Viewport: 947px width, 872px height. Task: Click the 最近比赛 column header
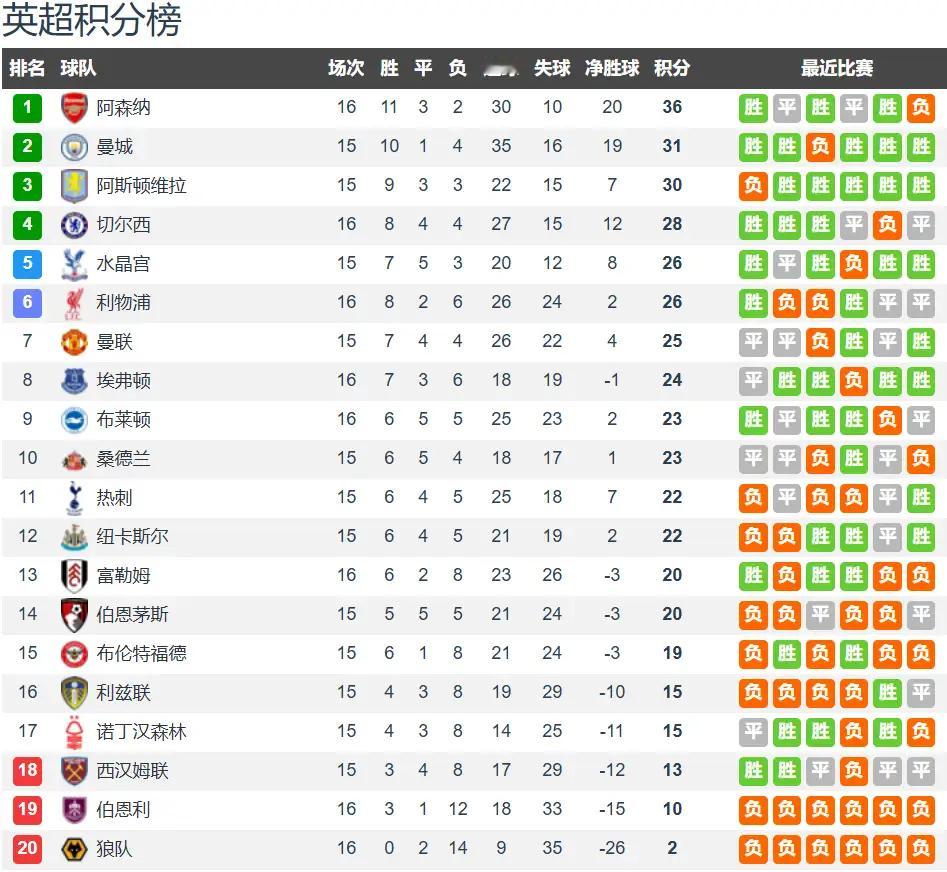click(836, 68)
